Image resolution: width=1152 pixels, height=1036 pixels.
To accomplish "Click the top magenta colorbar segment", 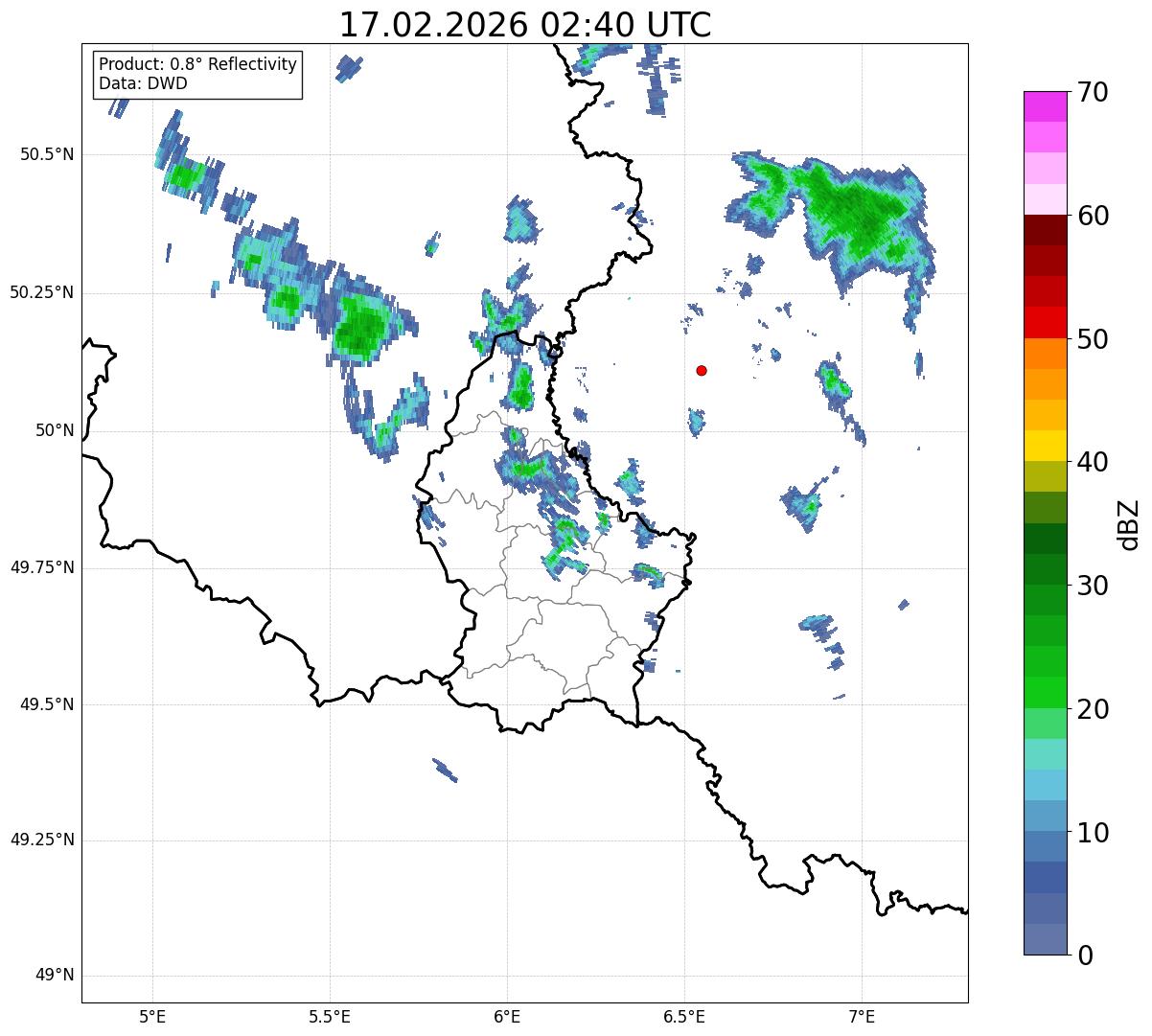I will click(1046, 106).
